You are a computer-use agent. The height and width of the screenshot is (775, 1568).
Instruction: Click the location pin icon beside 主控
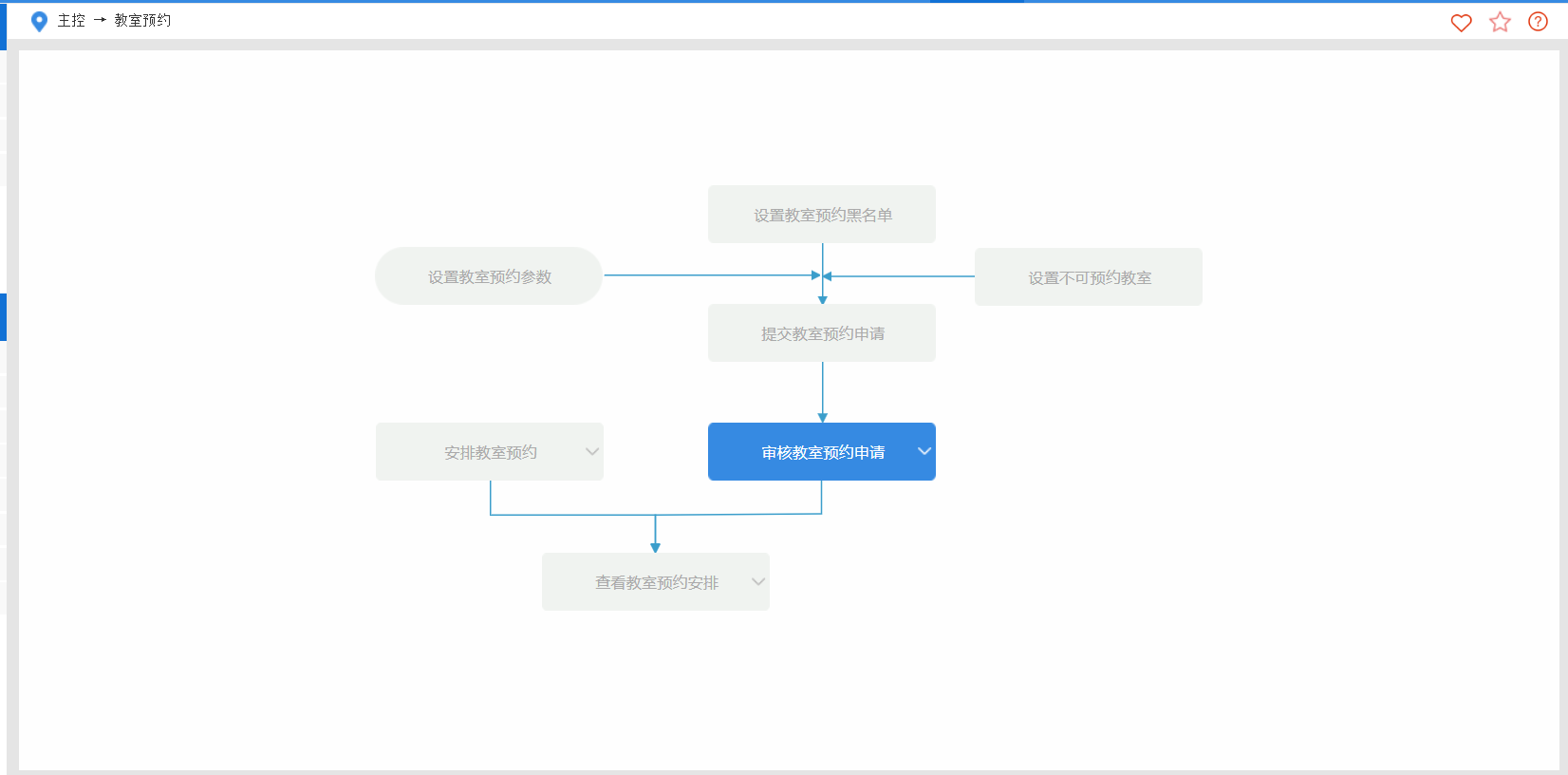point(39,21)
